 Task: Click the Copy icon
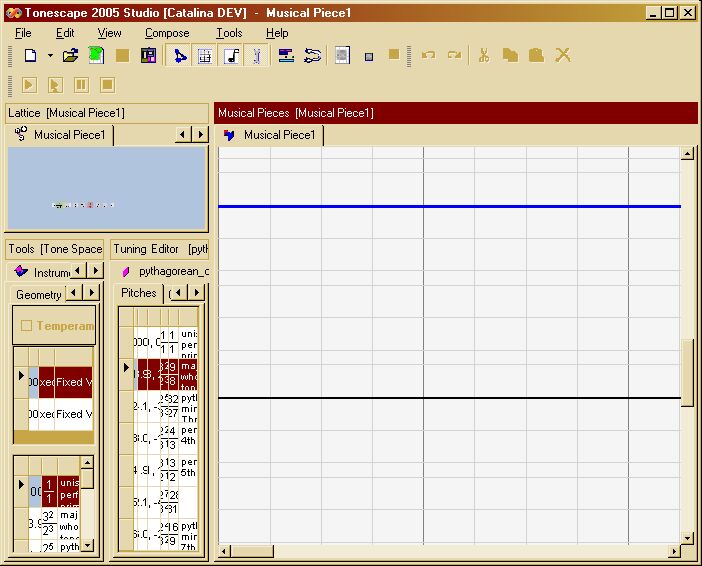(x=510, y=56)
